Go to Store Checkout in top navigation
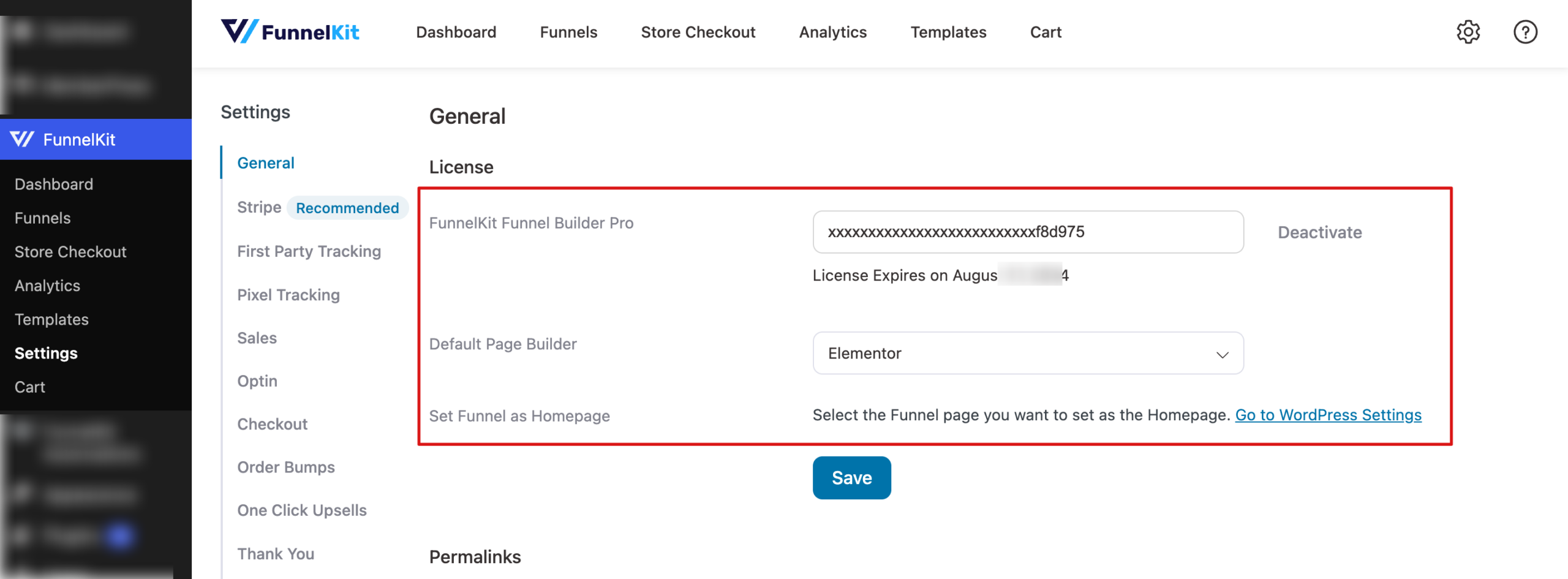This screenshot has width=1568, height=579. pos(698,32)
